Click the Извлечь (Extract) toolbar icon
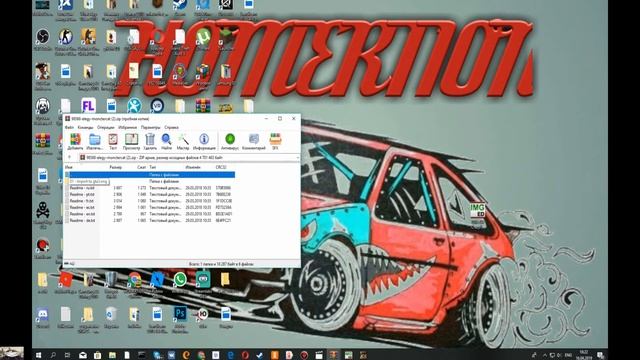The width and height of the screenshot is (640, 360). tap(95, 142)
